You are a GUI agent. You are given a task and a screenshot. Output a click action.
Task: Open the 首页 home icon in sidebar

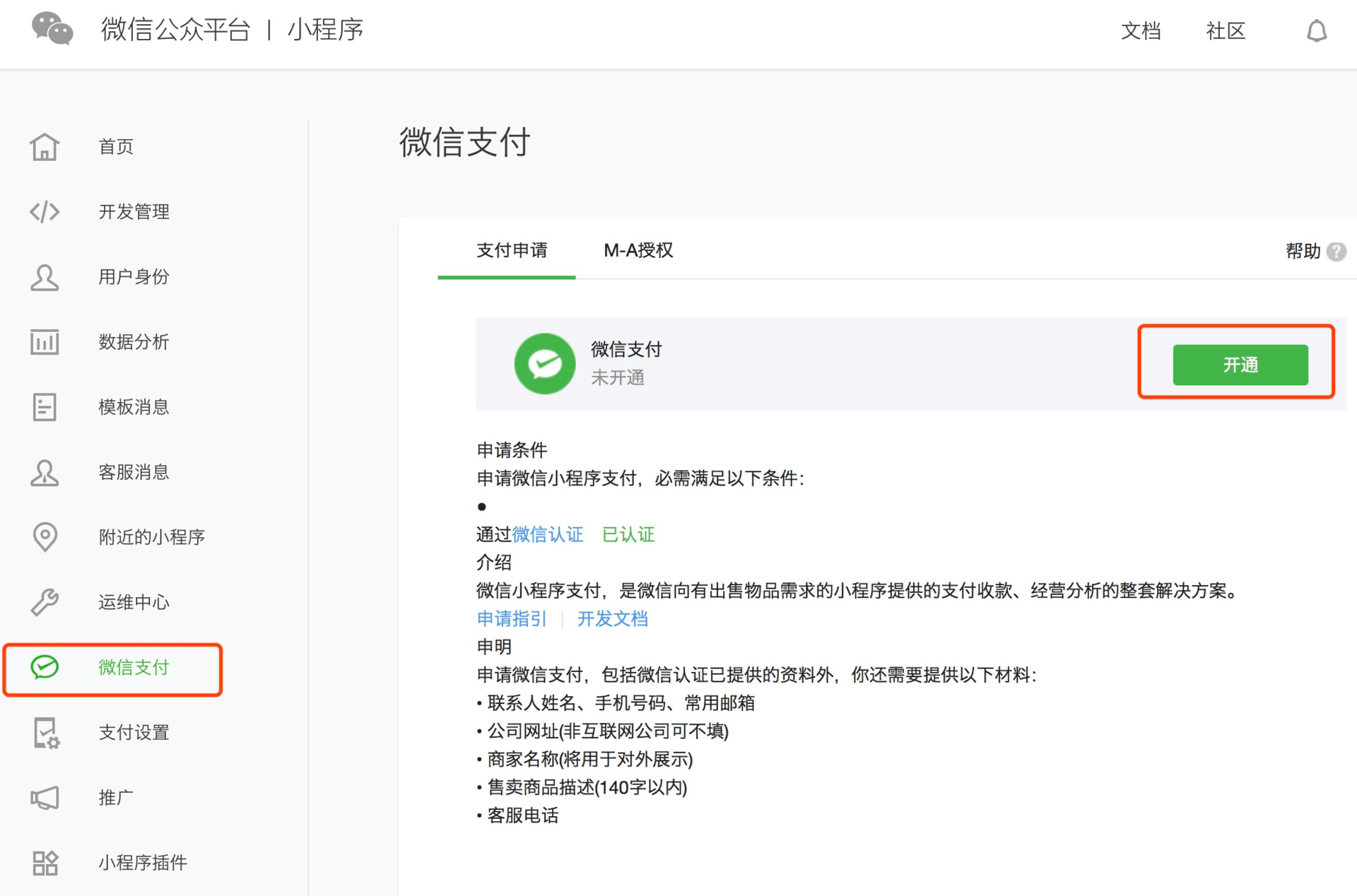click(x=44, y=147)
